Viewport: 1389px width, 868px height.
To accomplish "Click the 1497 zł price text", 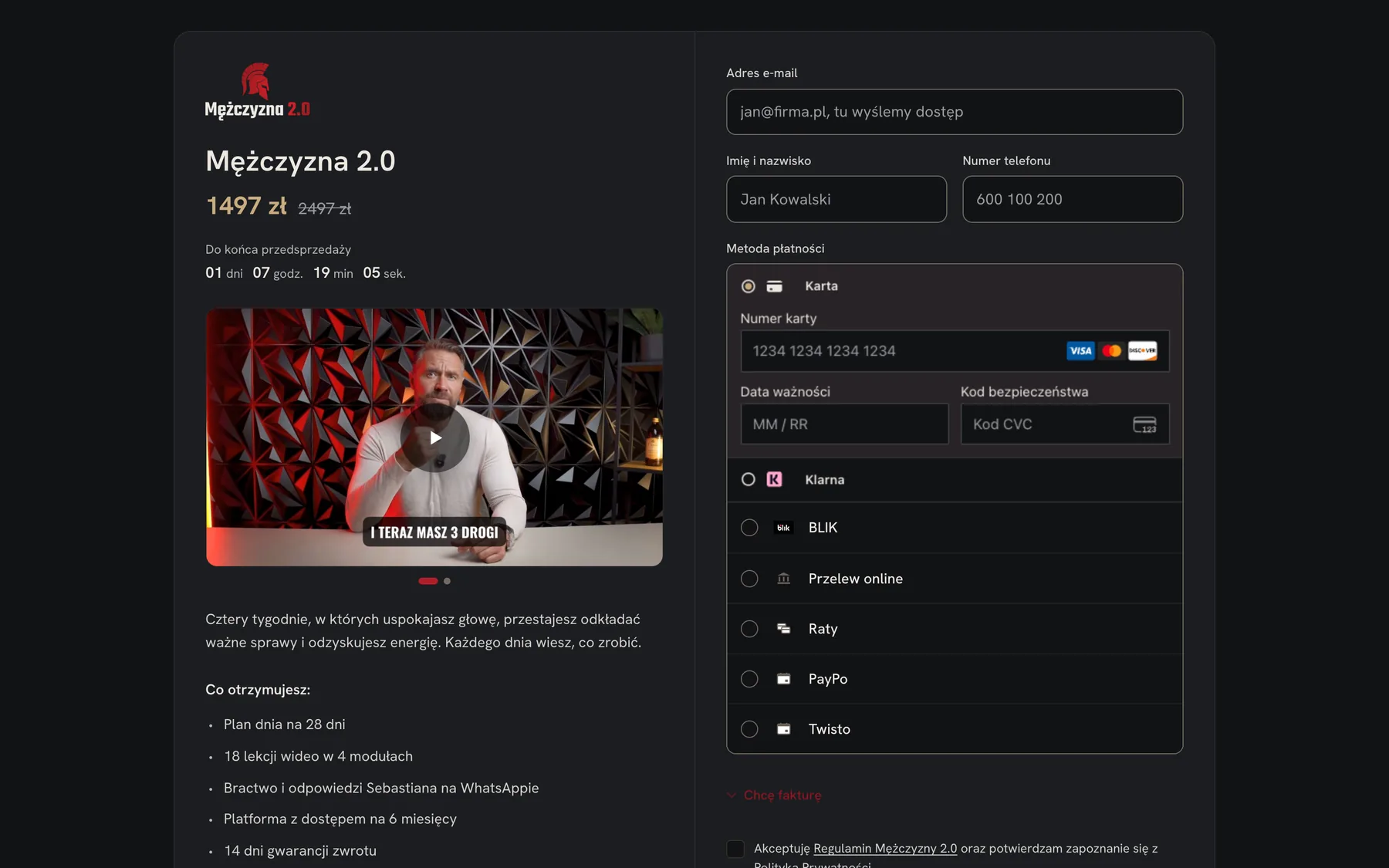I will [246, 206].
